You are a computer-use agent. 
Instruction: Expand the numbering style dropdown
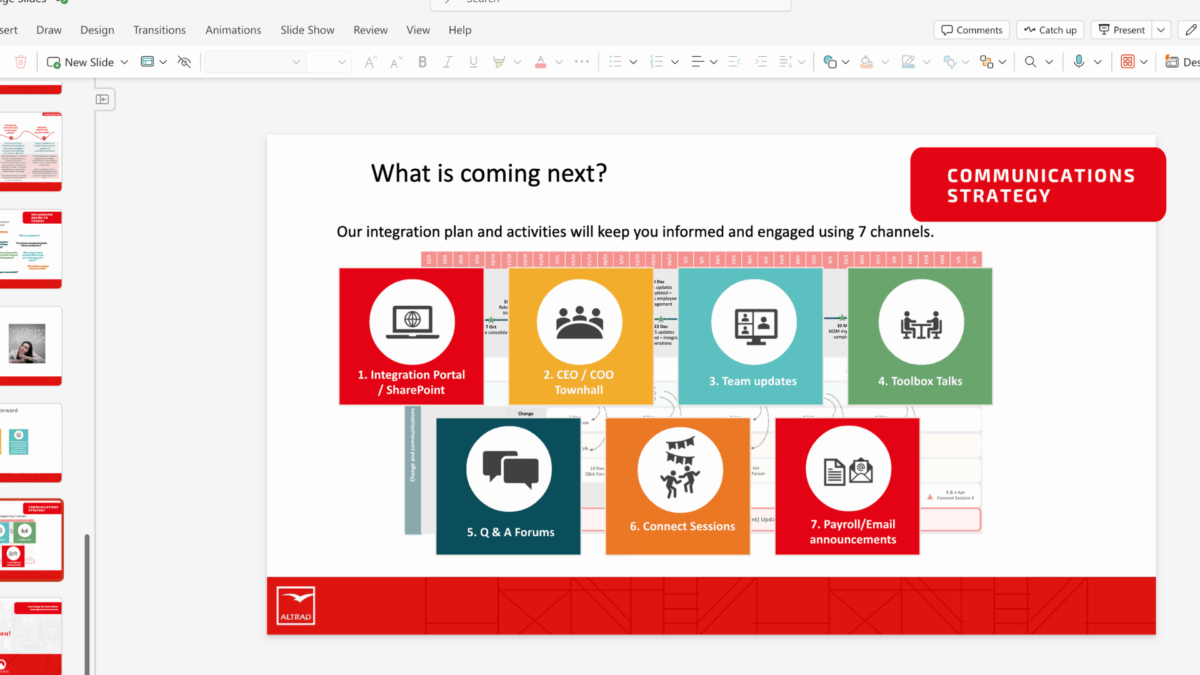(x=674, y=62)
